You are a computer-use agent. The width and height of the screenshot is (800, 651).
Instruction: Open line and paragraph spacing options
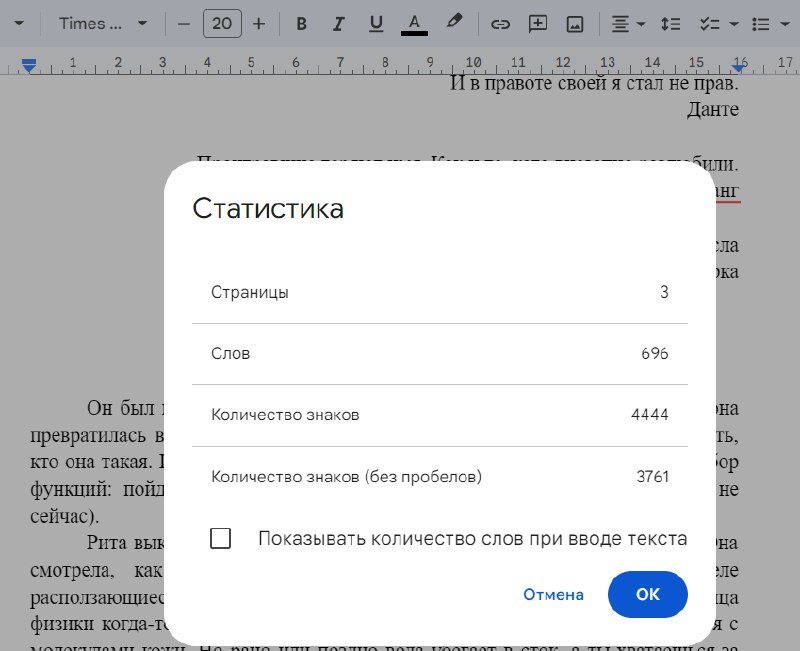point(670,24)
